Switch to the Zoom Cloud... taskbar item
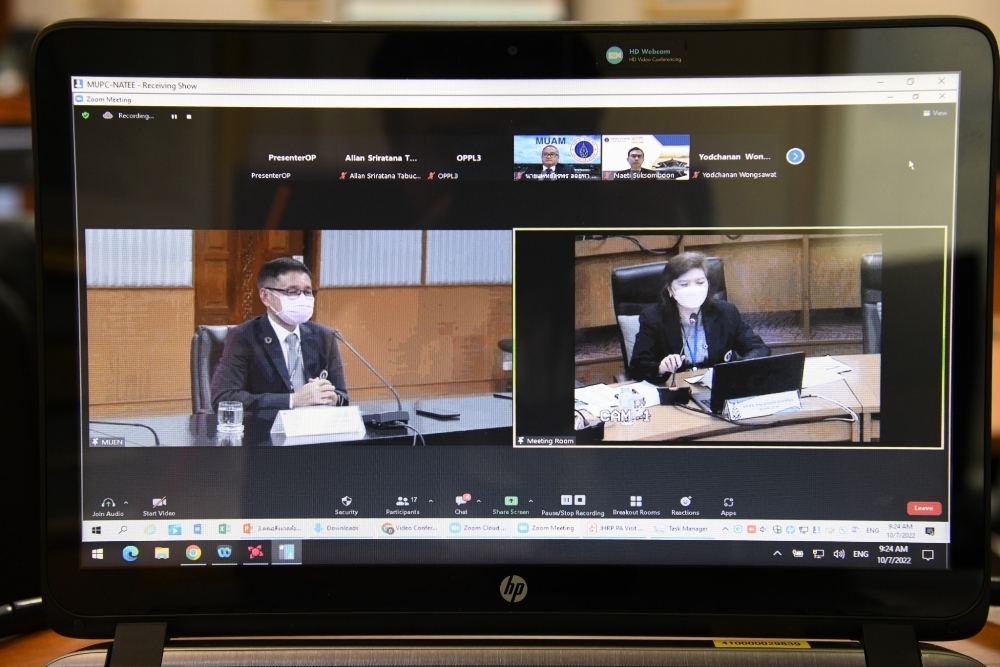Viewport: 1000px width, 667px height. coord(478,529)
